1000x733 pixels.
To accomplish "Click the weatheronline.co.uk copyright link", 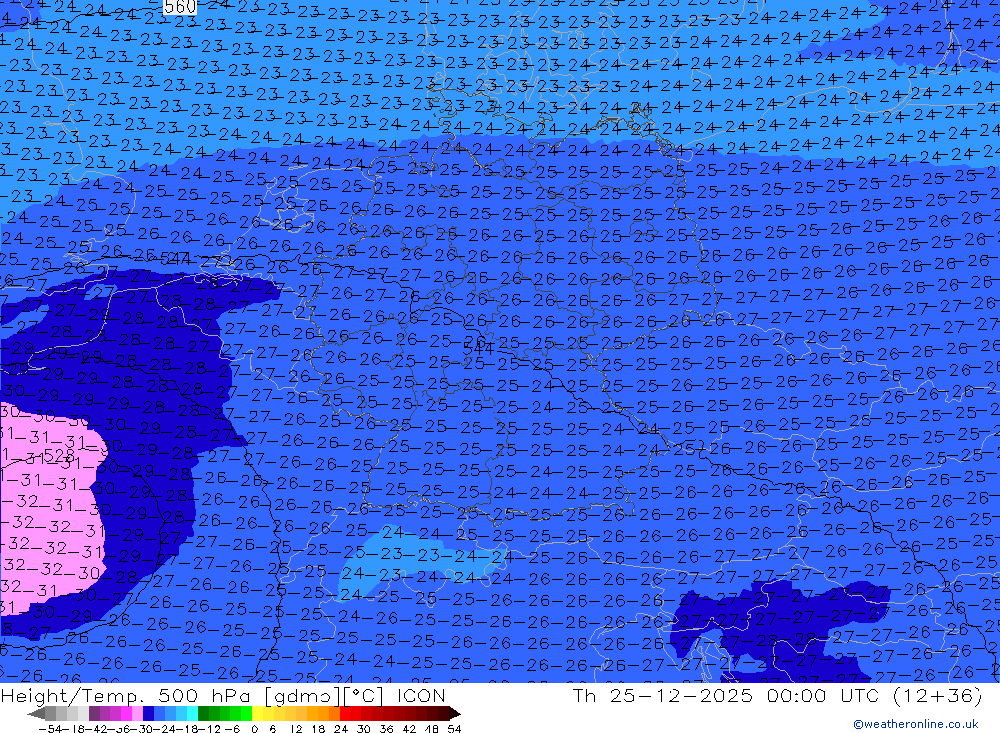I will tap(915, 724).
